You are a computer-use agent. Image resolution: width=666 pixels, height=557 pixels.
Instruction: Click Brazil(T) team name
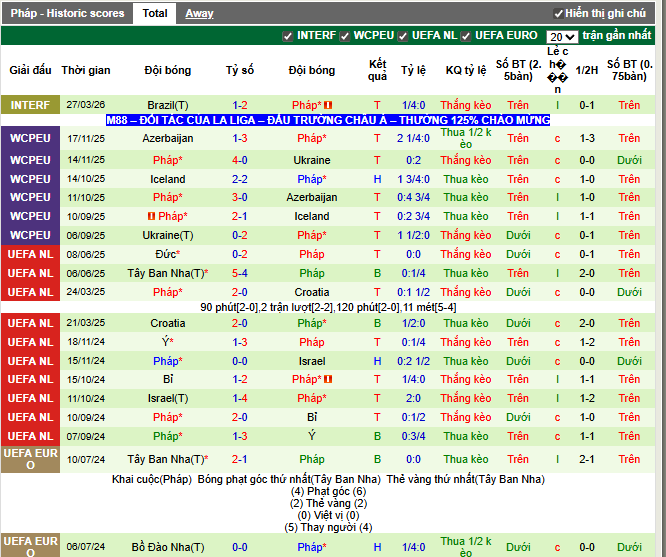coord(168,105)
